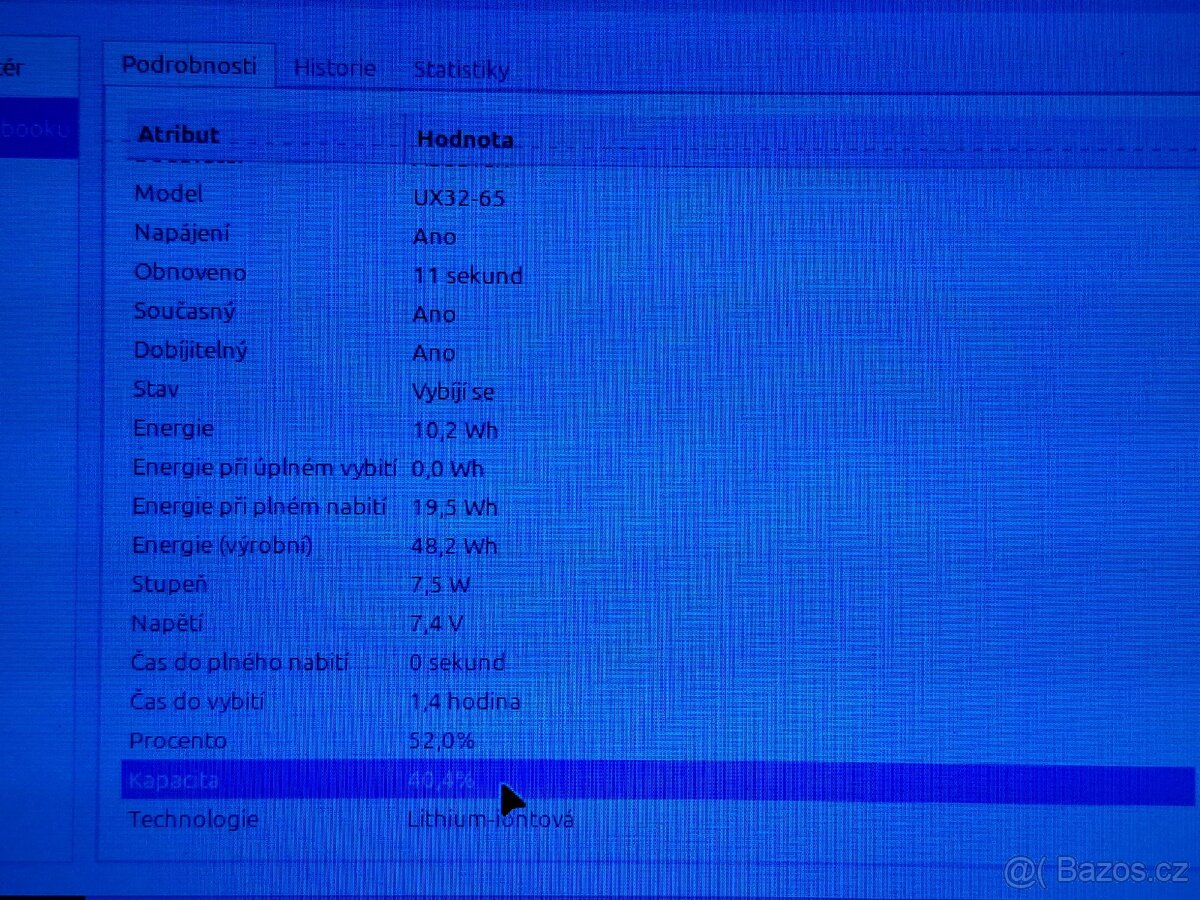Select the Čas do vybití row
Image resolution: width=1200 pixels, height=900 pixels.
[197, 701]
